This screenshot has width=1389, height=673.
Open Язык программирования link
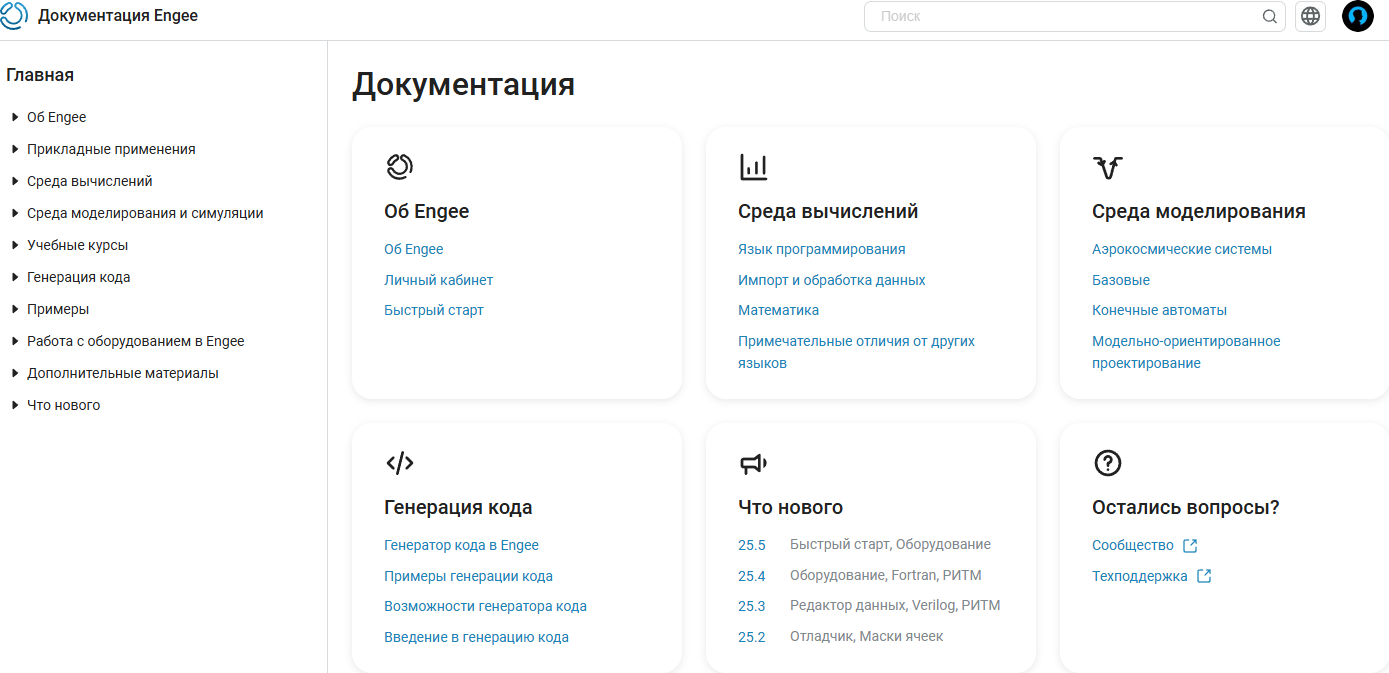coord(822,249)
